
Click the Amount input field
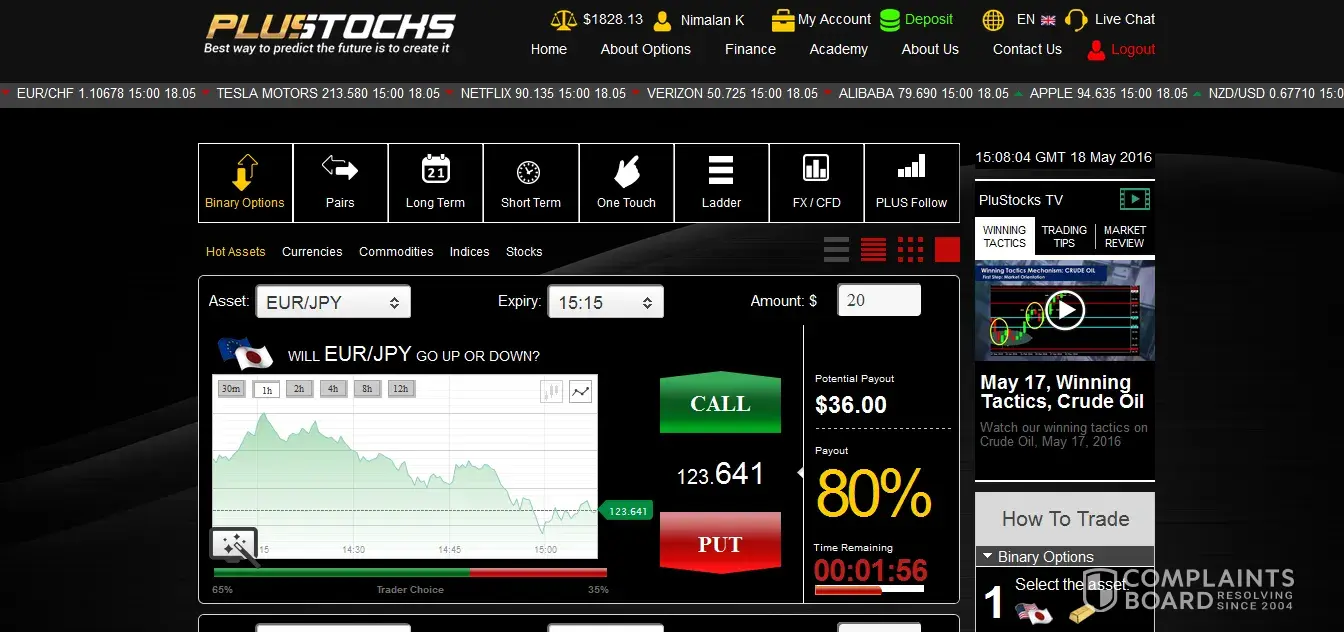pos(878,300)
